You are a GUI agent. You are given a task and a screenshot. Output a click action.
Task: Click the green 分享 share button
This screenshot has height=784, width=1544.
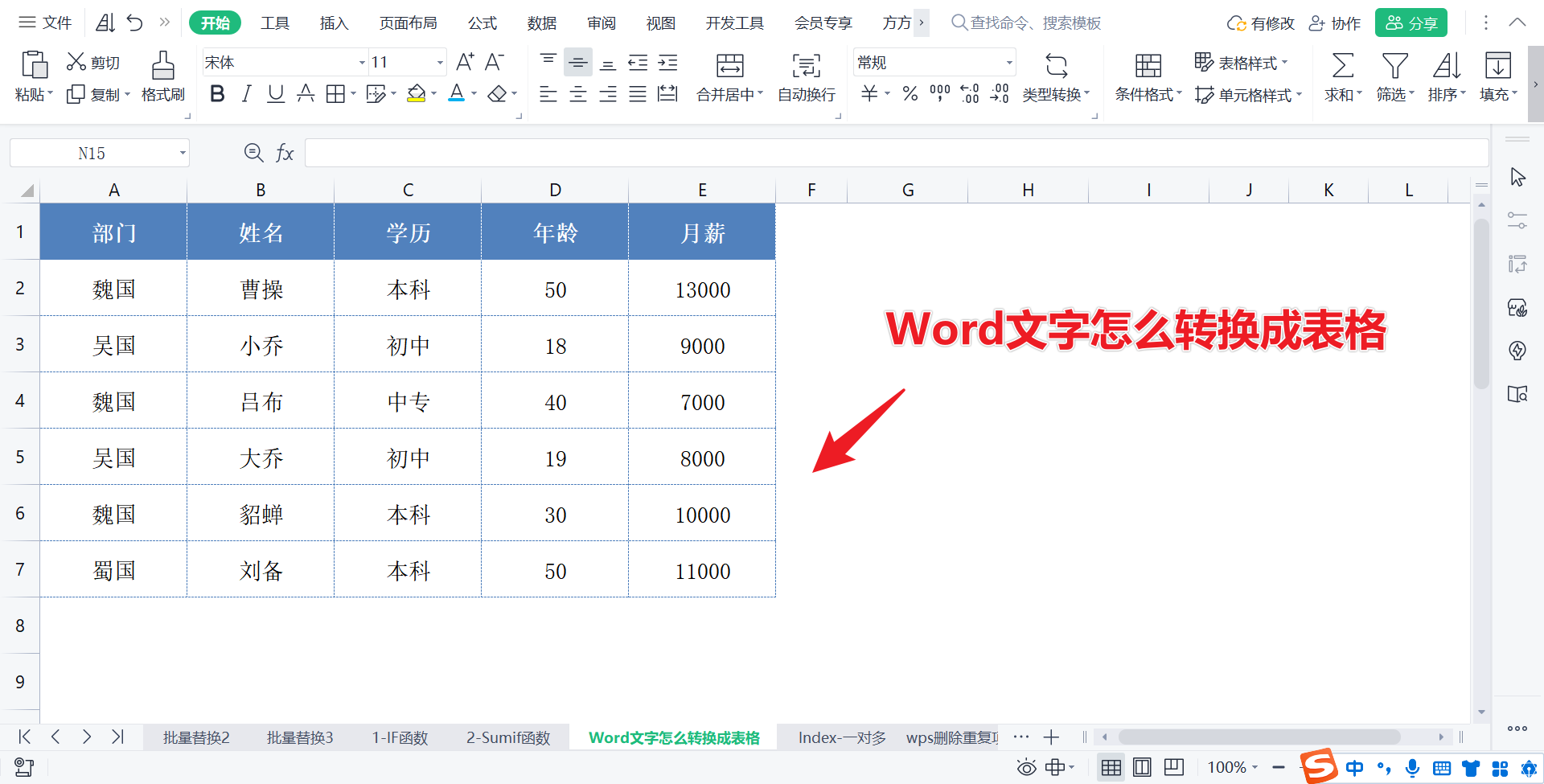pyautogui.click(x=1411, y=23)
